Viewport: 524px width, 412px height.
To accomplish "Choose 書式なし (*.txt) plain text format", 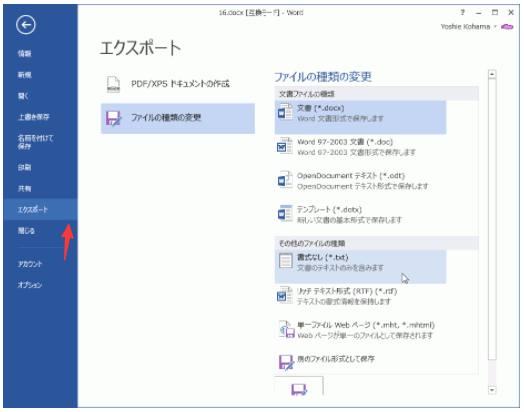I will tap(360, 267).
